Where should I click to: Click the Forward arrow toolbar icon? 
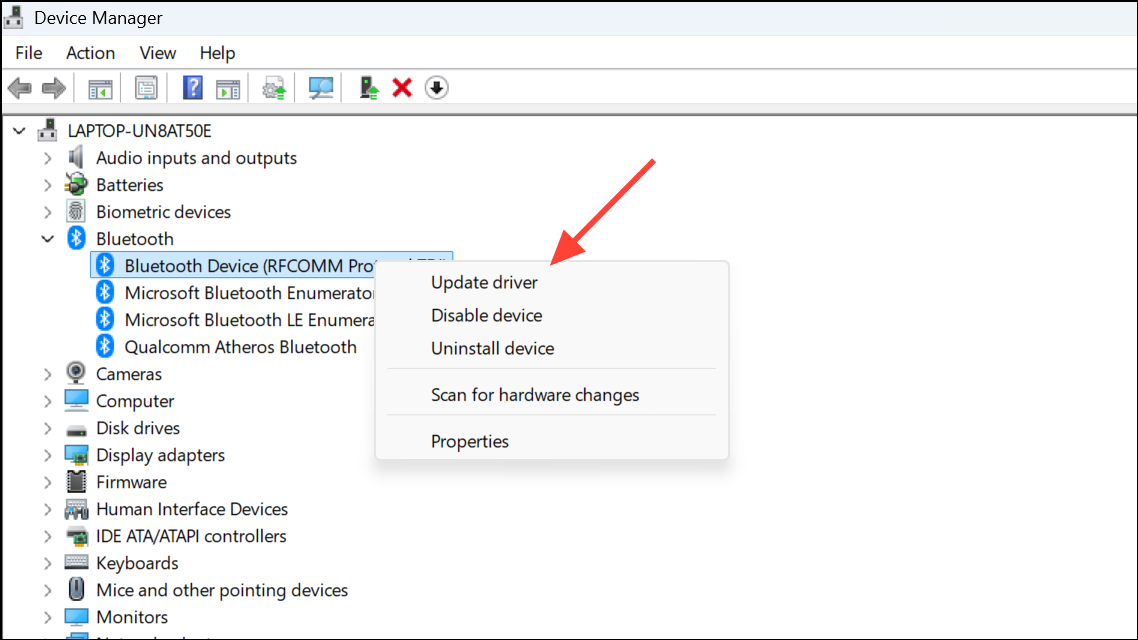pyautogui.click(x=54, y=89)
